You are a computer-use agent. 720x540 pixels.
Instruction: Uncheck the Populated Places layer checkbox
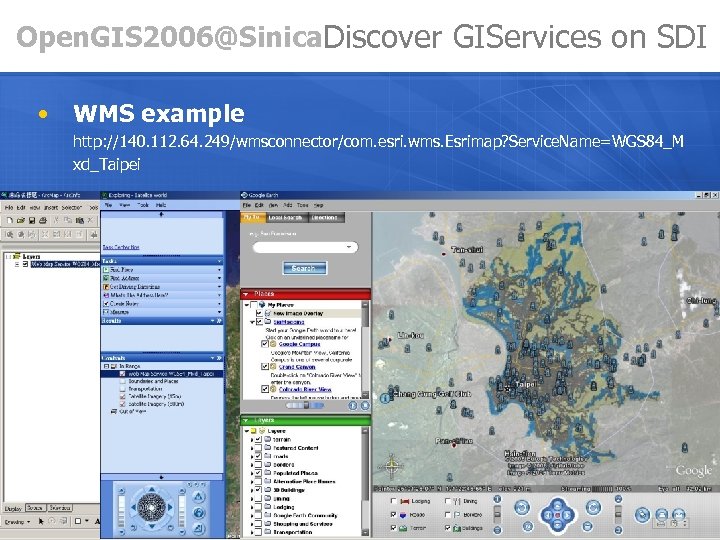tap(259, 473)
